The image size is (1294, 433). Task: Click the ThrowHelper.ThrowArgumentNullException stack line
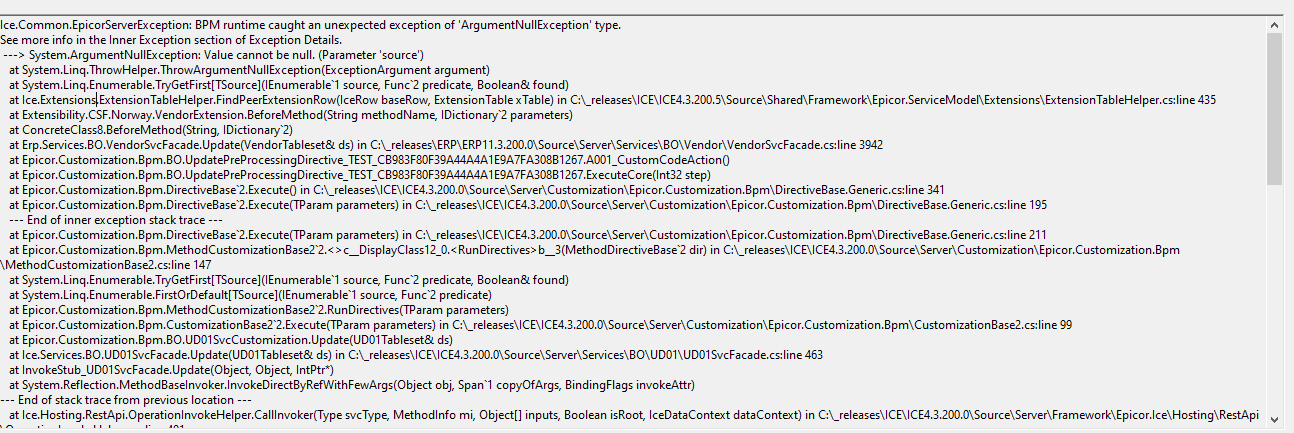click(249, 70)
